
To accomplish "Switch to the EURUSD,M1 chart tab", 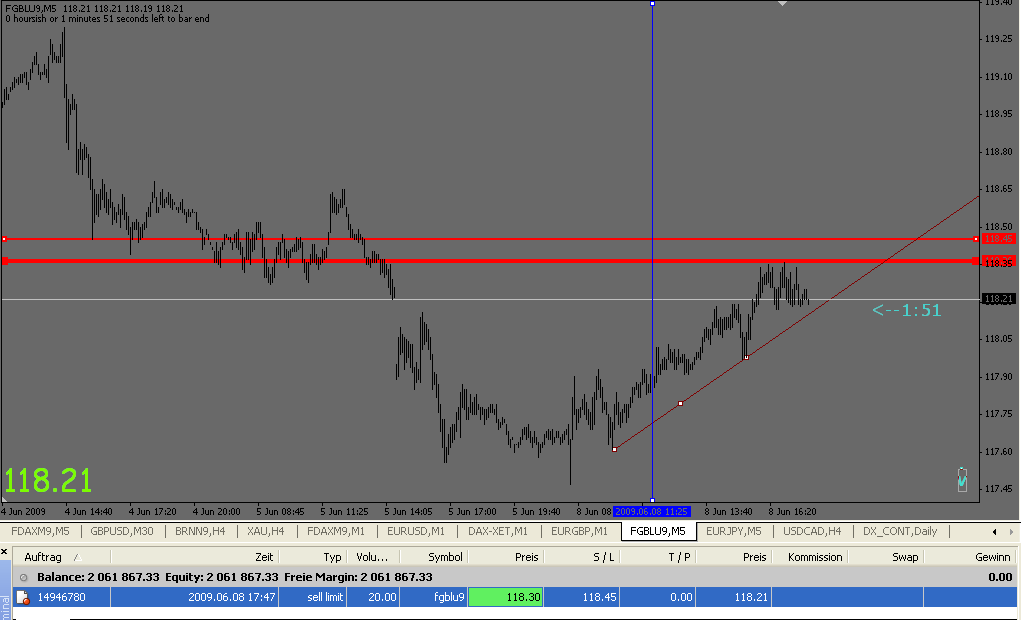I will pos(415,531).
